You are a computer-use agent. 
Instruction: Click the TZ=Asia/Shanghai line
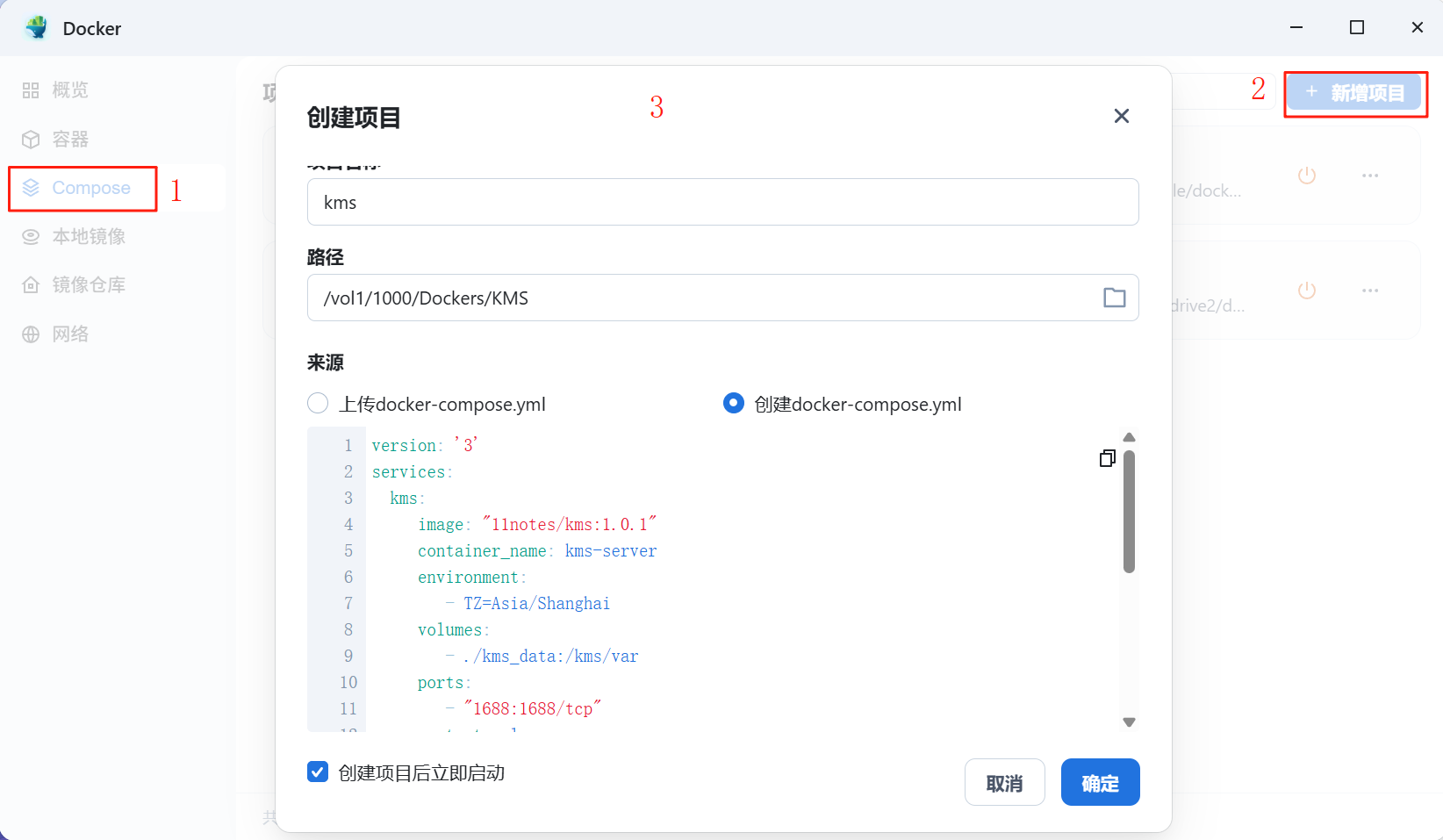pyautogui.click(x=528, y=603)
